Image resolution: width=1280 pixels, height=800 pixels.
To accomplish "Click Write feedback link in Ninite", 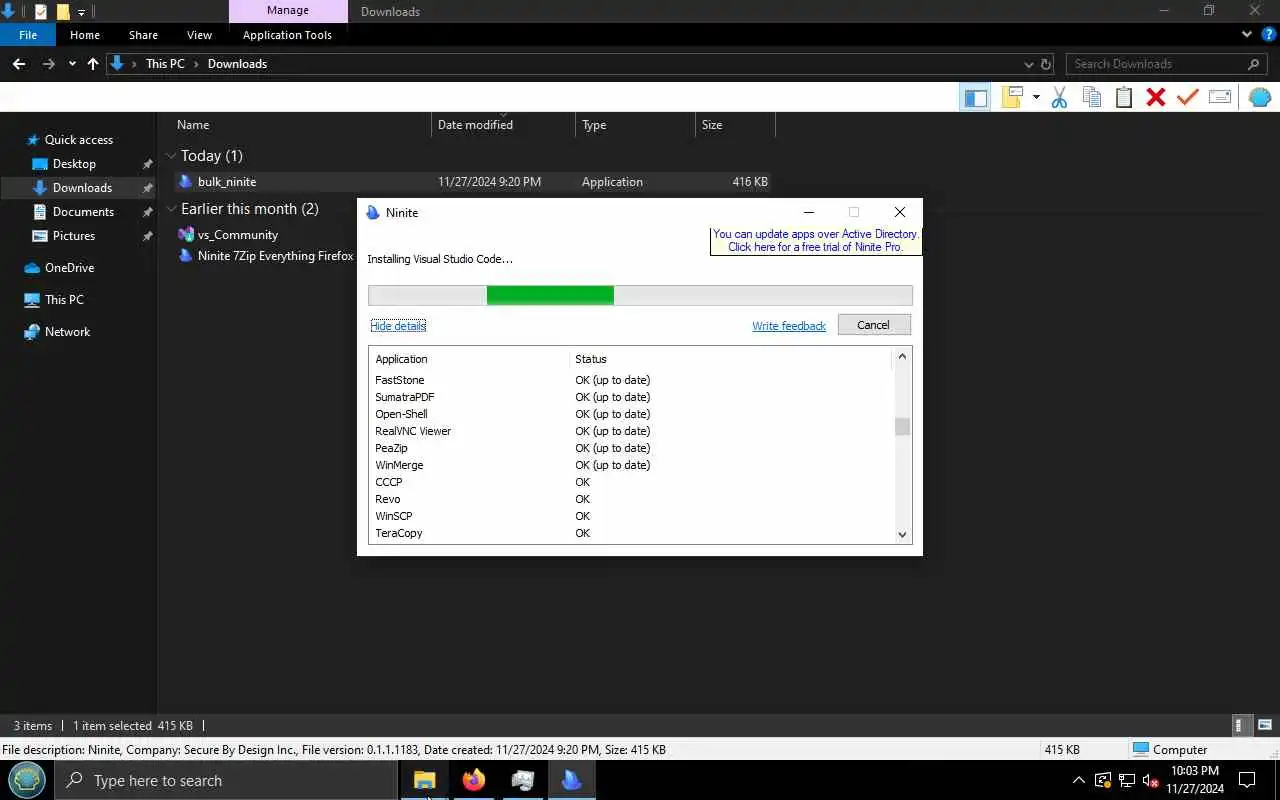I will point(789,326).
